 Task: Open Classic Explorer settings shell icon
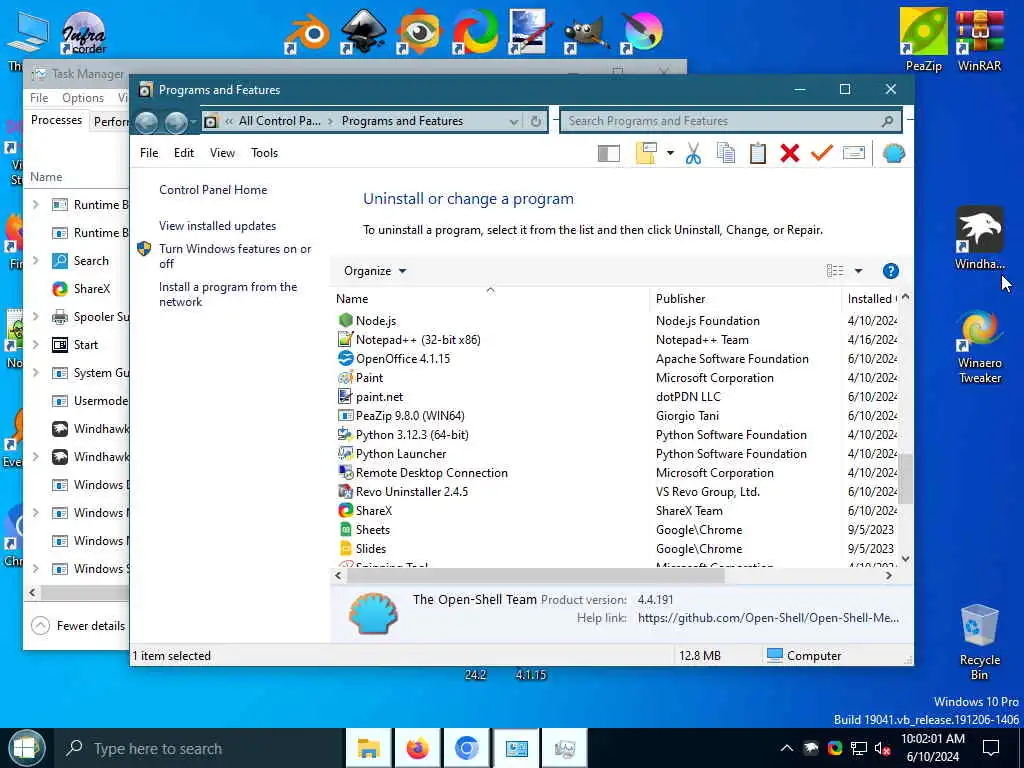pyautogui.click(x=893, y=153)
